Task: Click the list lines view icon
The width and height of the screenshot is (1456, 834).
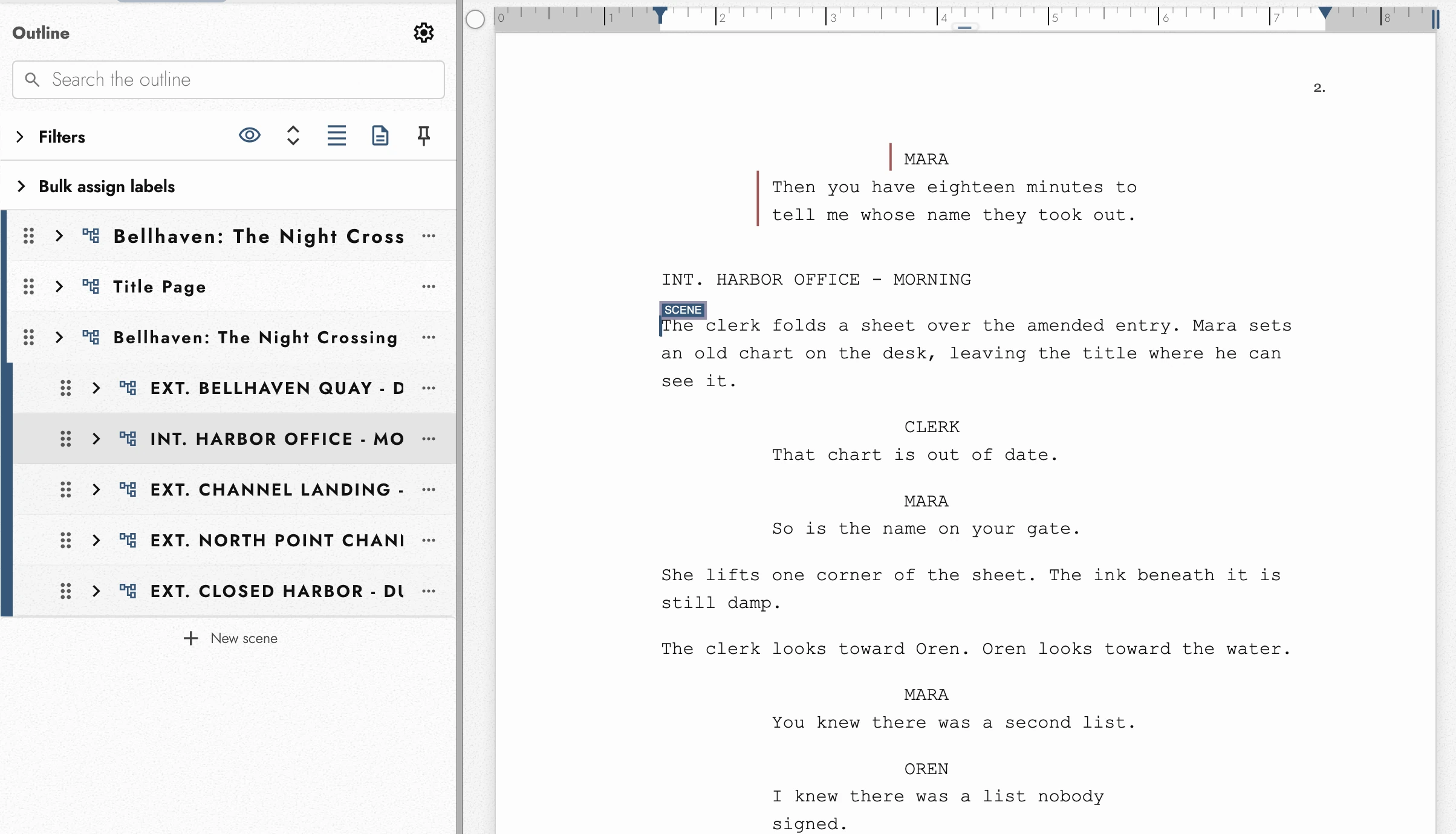Action: (337, 135)
